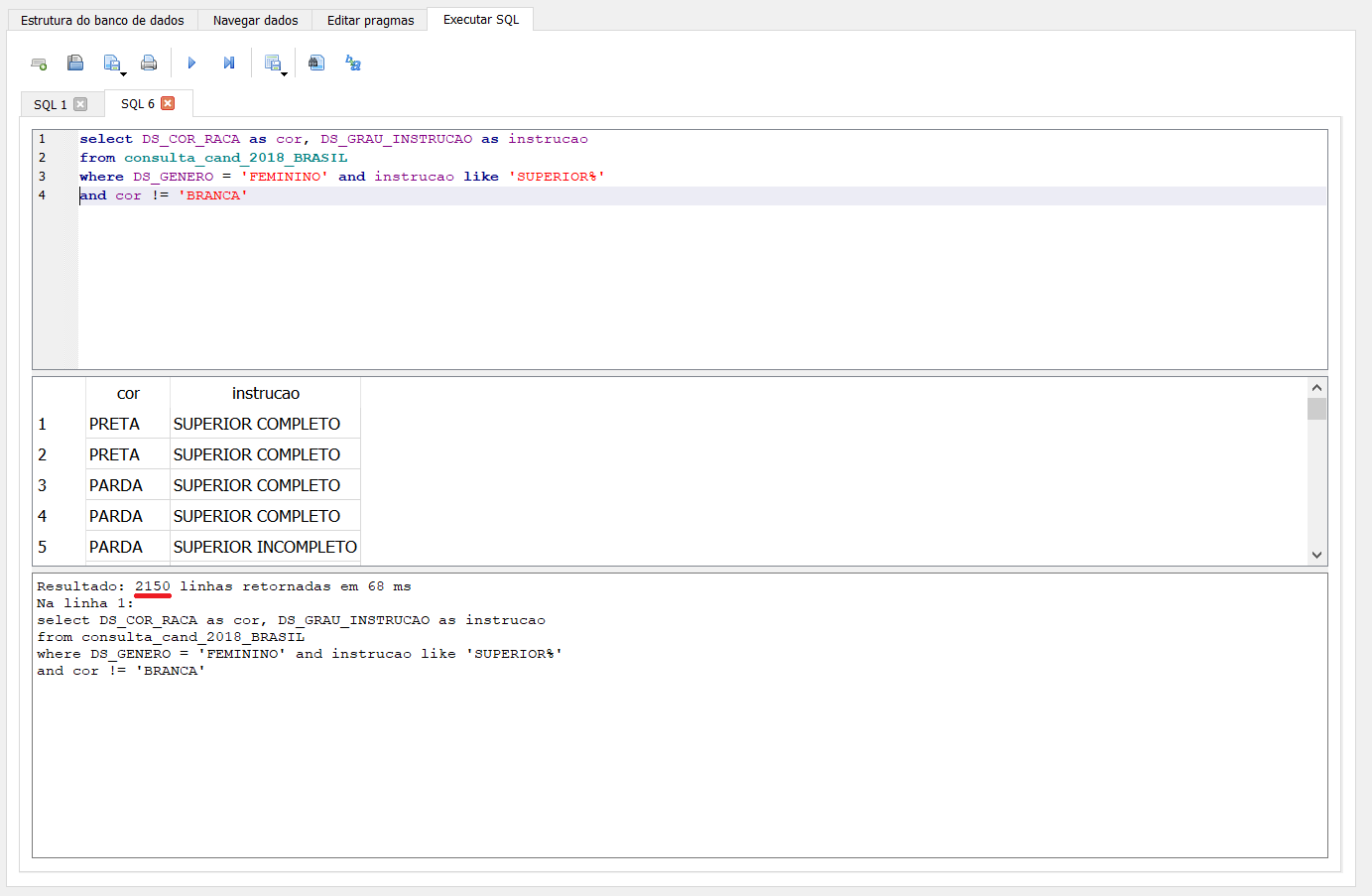Click the save results view icon
Viewport: 1372px width, 896px height.
point(273,64)
